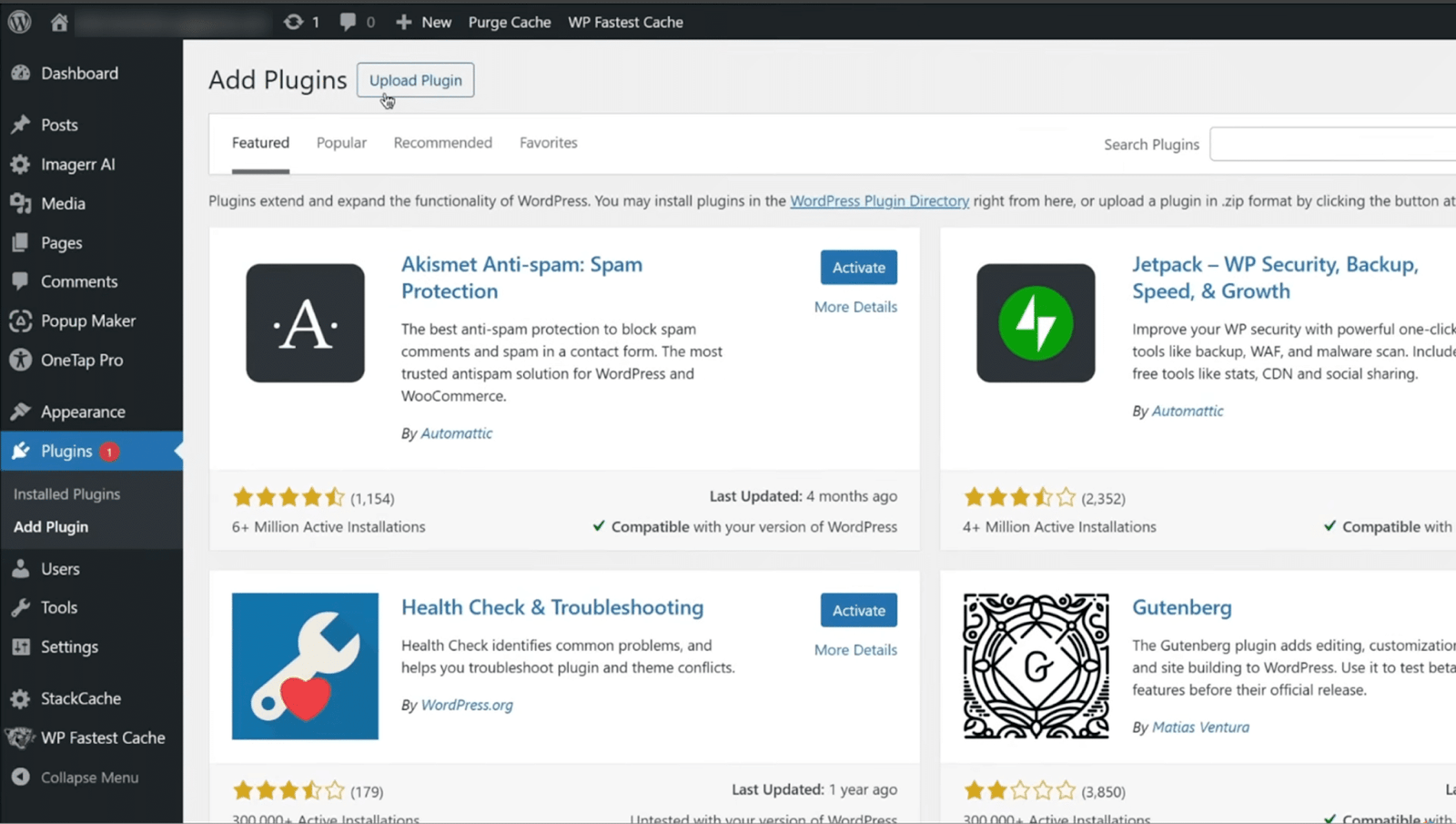Open the comments bubble in admin bar

(348, 22)
